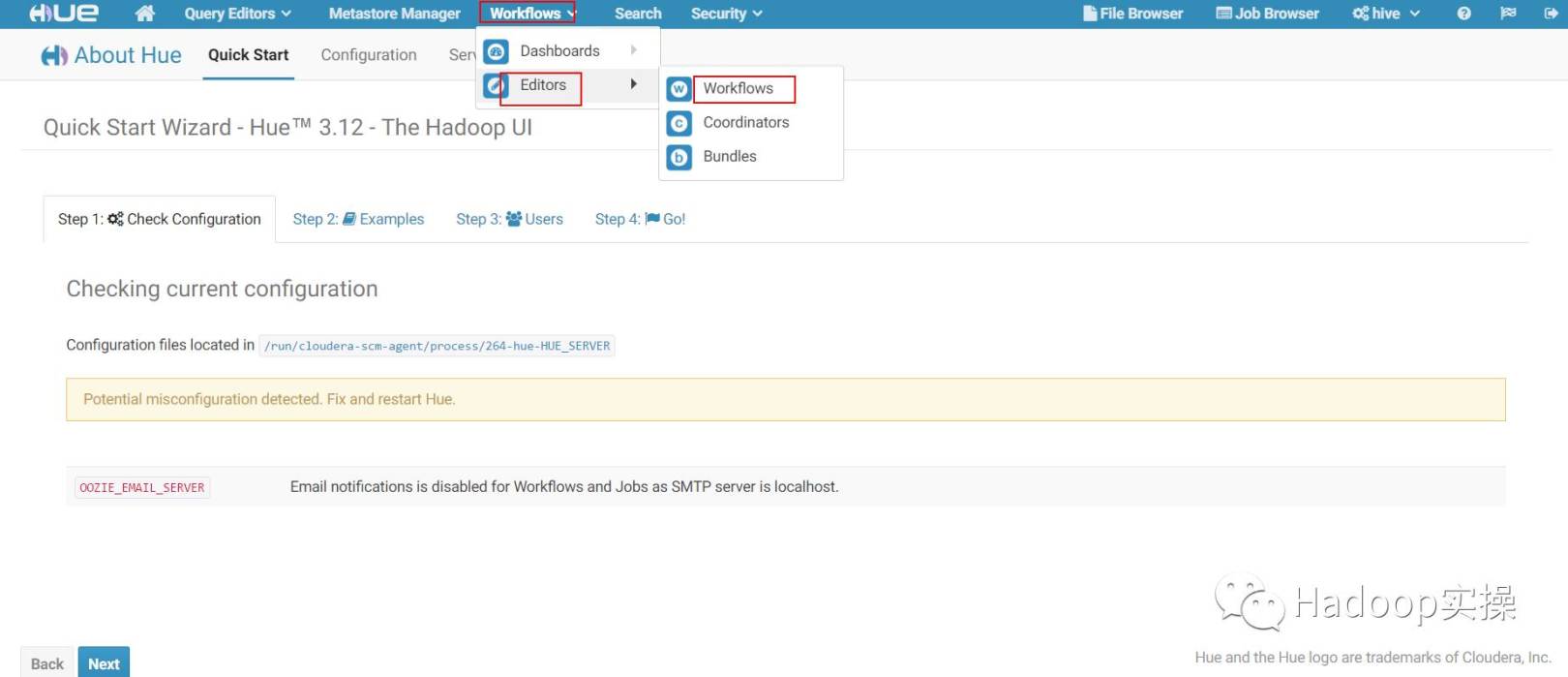This screenshot has height=677, width=1568.
Task: Select Editors in Workflows menu
Action: pyautogui.click(x=543, y=84)
